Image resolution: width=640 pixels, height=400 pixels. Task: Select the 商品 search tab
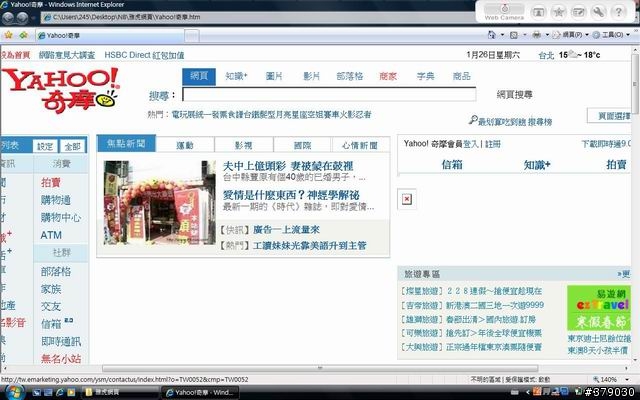462,76
